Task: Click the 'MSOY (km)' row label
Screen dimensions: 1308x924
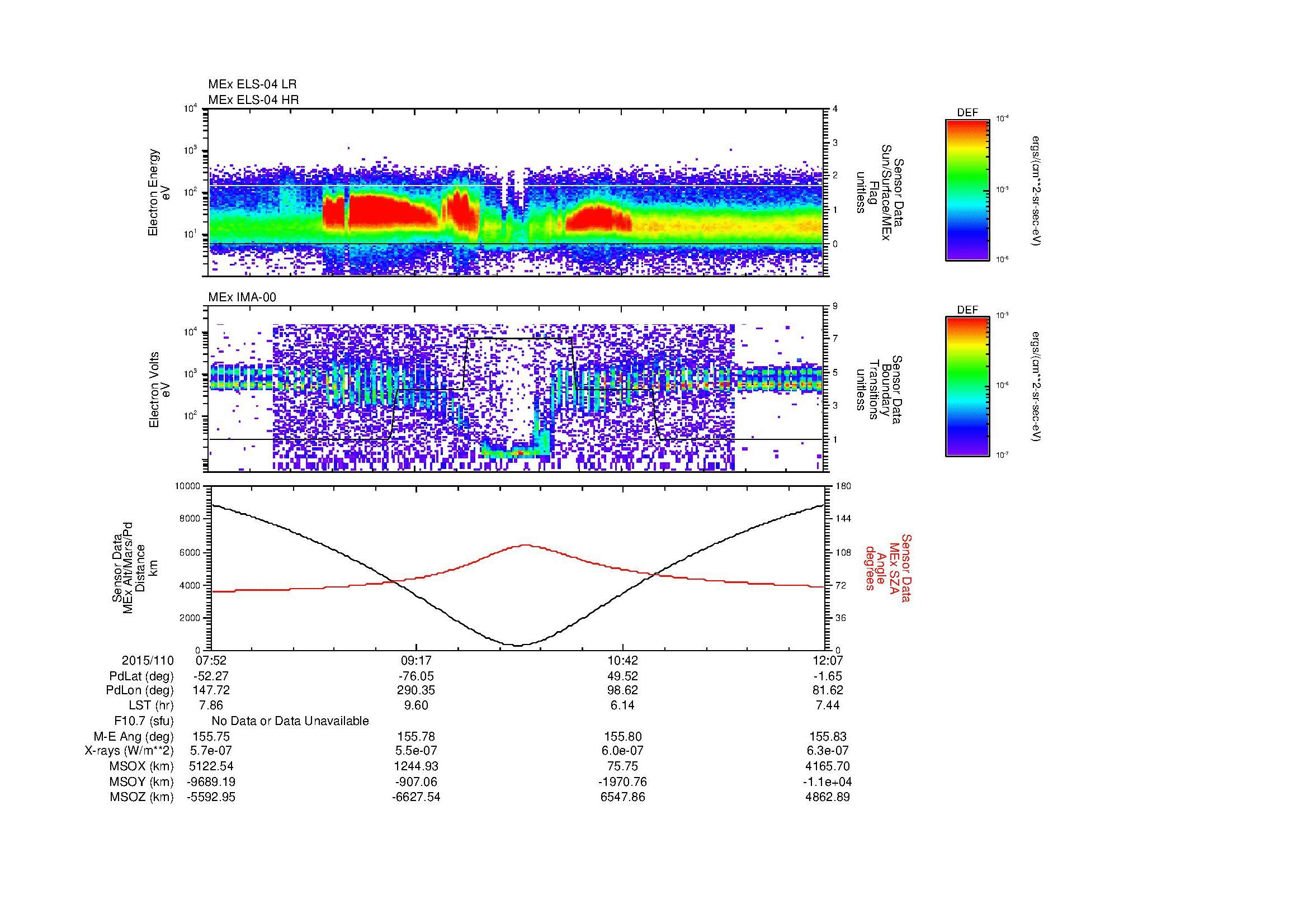Action: 141,781
